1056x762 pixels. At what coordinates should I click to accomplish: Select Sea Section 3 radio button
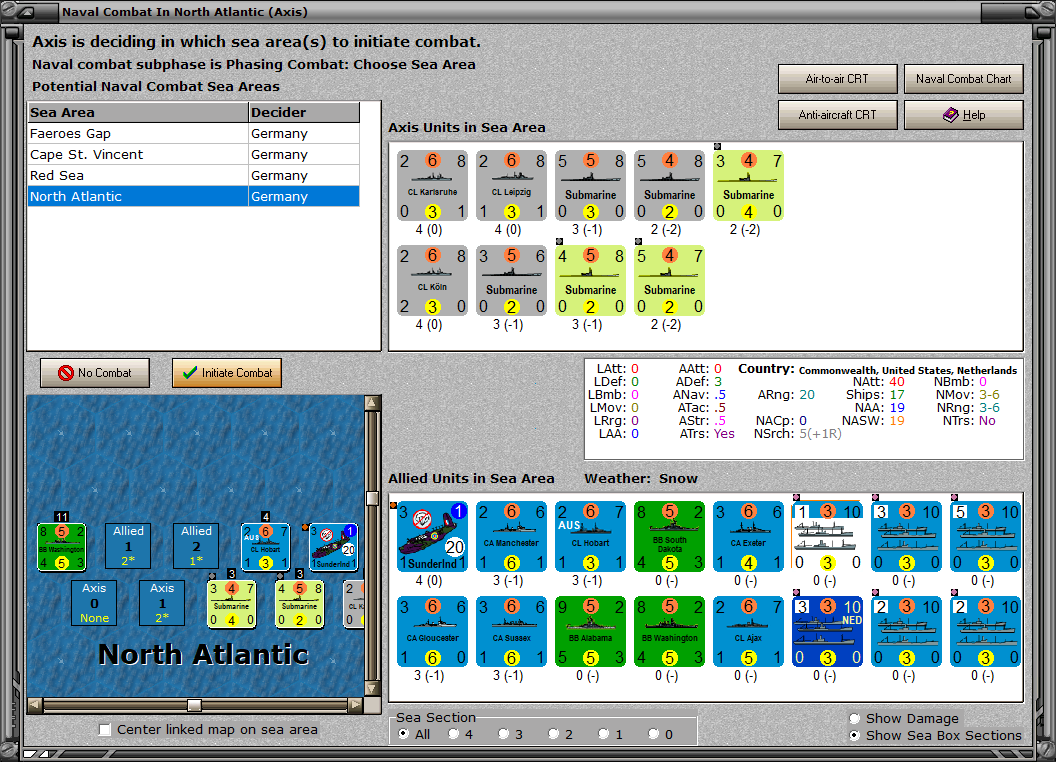click(x=503, y=734)
